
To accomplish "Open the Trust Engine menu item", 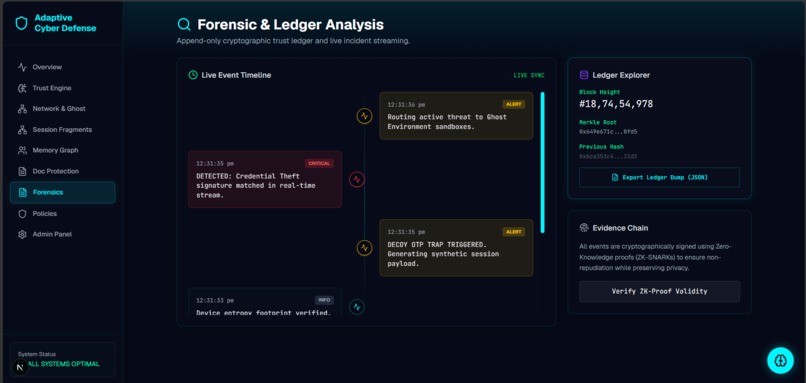I will pos(63,88).
